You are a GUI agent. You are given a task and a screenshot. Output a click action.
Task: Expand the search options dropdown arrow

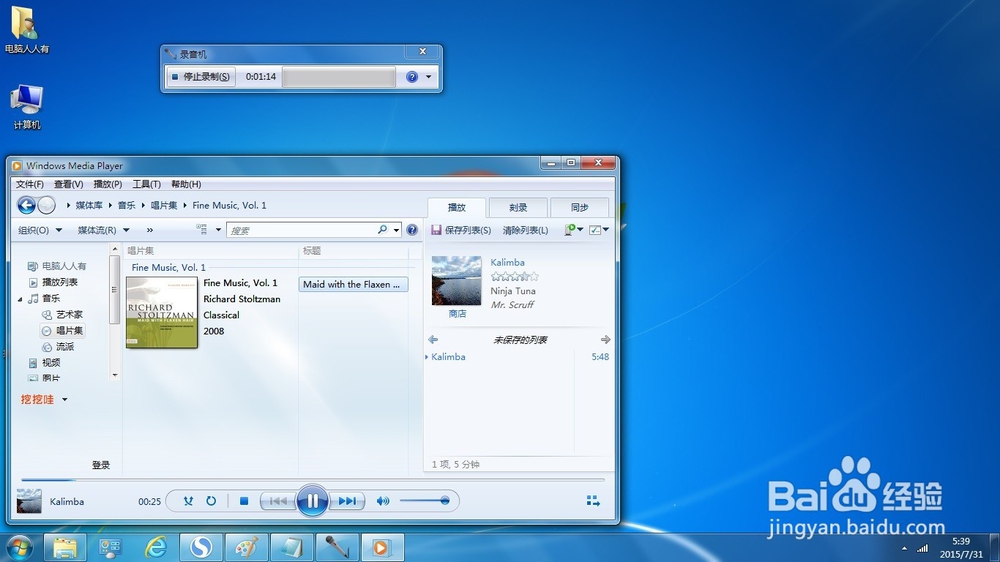[396, 230]
